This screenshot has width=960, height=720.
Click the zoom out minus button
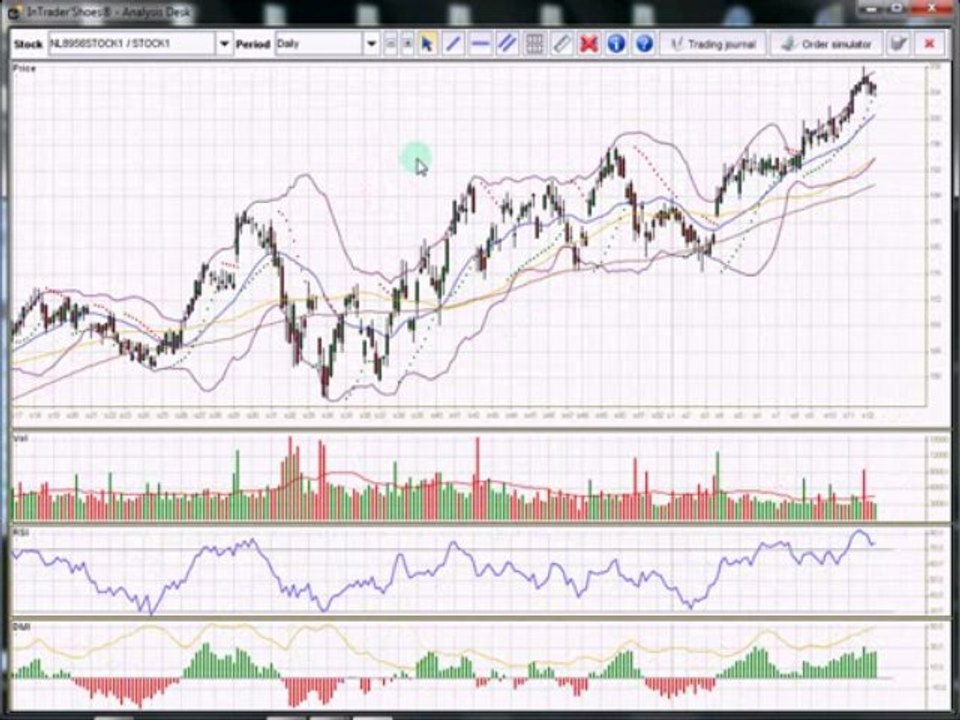coord(391,44)
